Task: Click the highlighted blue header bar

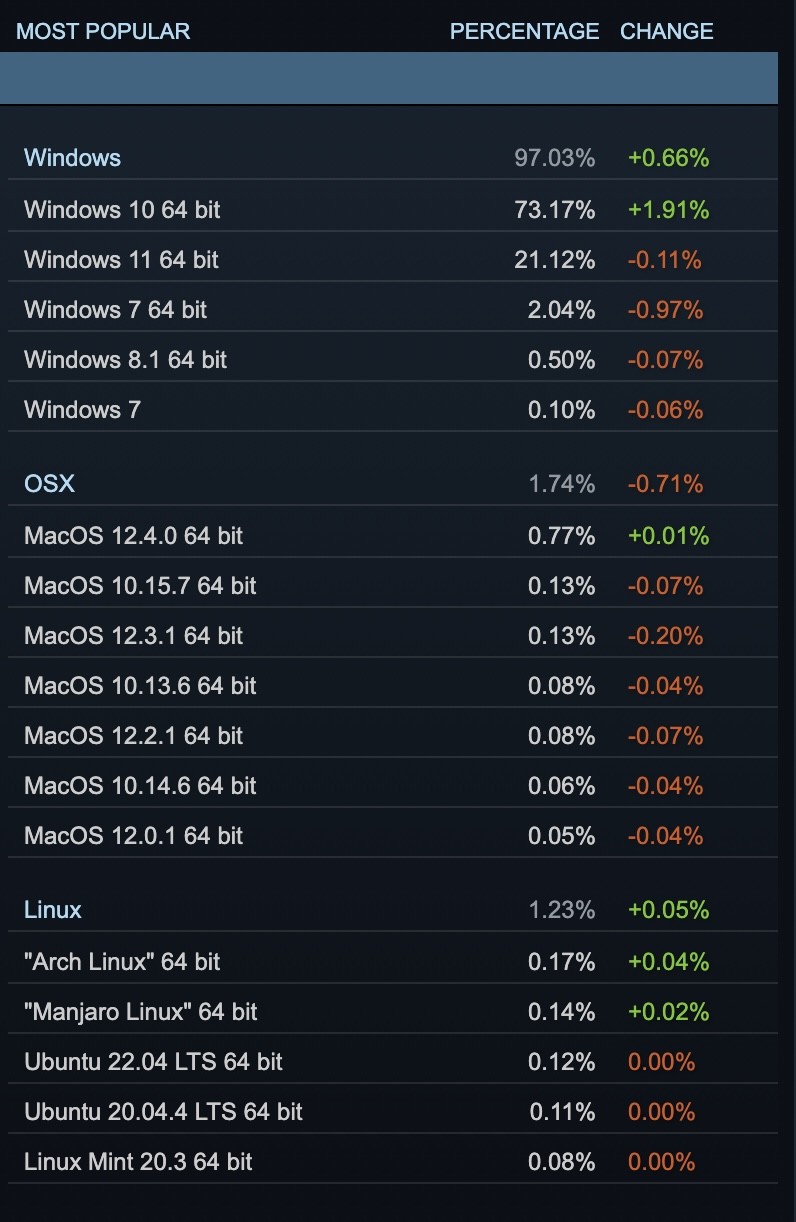Action: [389, 78]
